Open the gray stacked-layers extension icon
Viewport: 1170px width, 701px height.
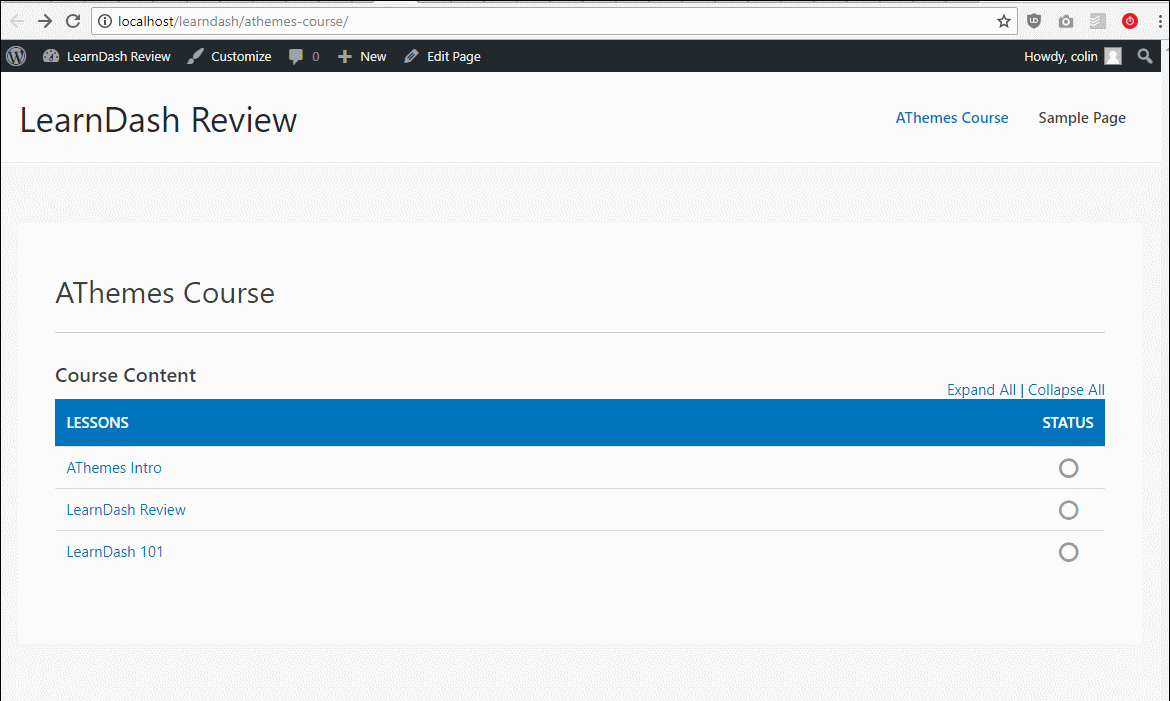click(x=1098, y=21)
